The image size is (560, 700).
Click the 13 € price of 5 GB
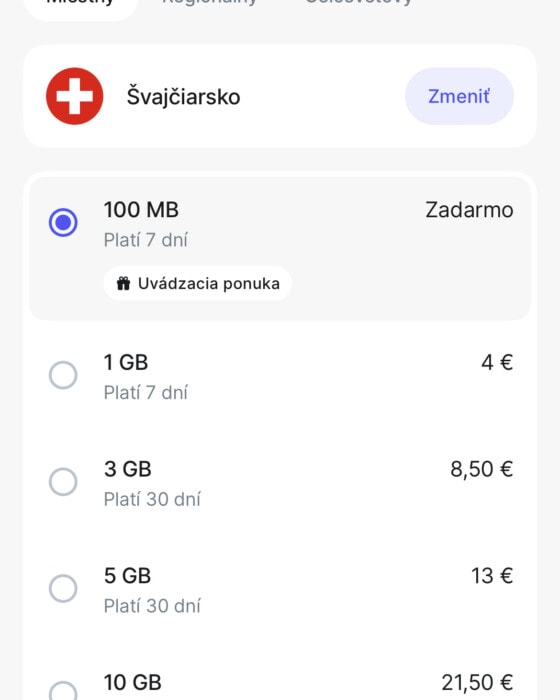492,575
